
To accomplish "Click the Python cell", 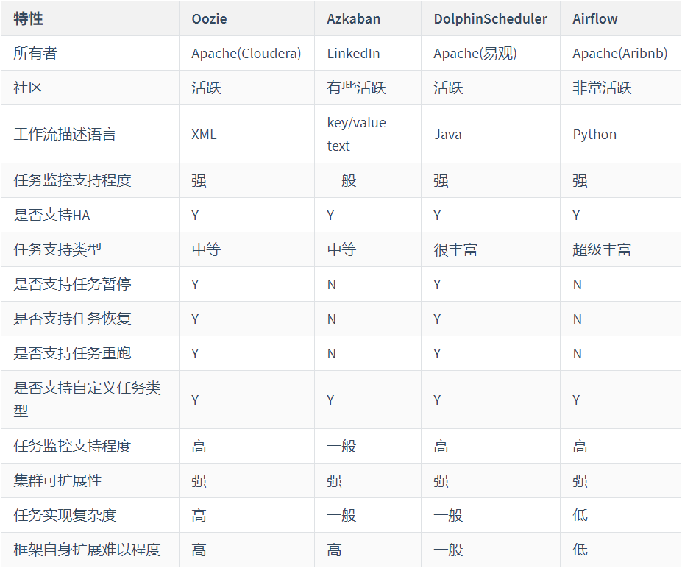I will [x=595, y=134].
